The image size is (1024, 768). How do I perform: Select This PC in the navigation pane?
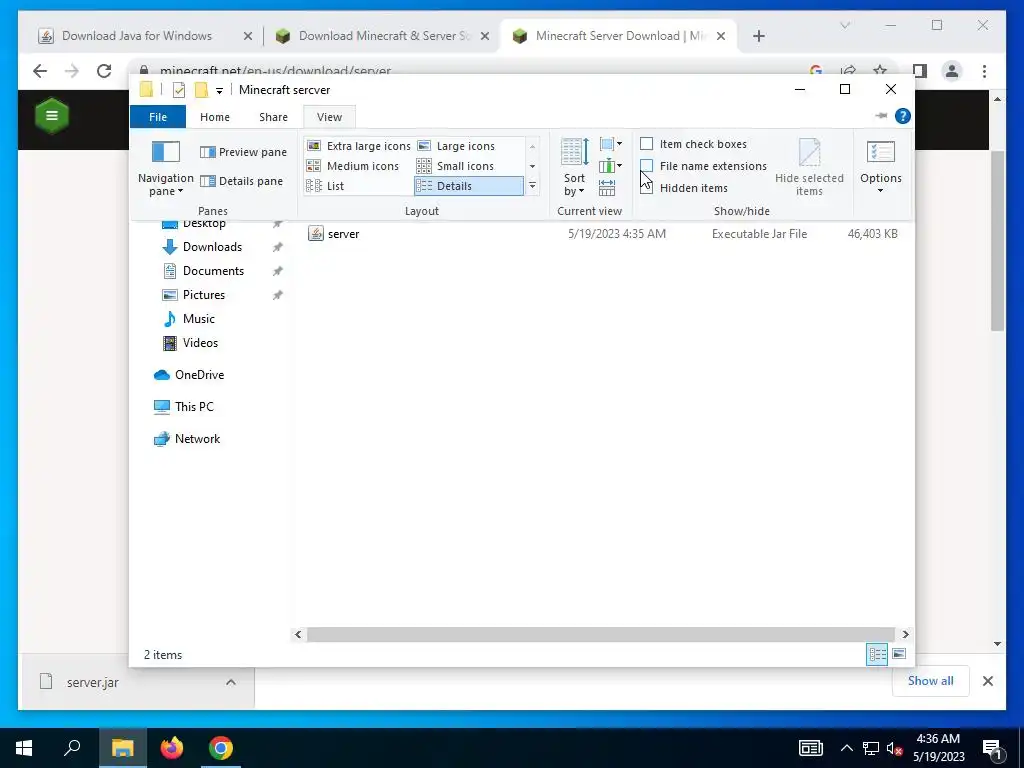coord(194,407)
